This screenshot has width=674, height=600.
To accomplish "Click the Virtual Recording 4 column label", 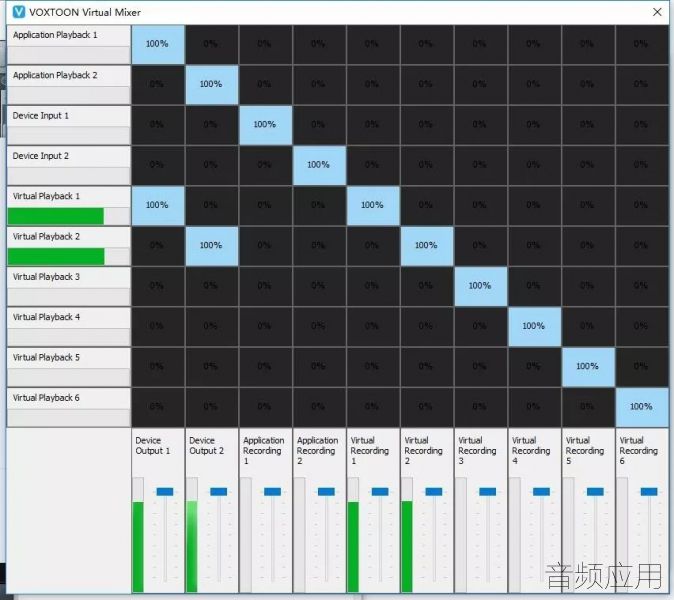I will [531, 451].
